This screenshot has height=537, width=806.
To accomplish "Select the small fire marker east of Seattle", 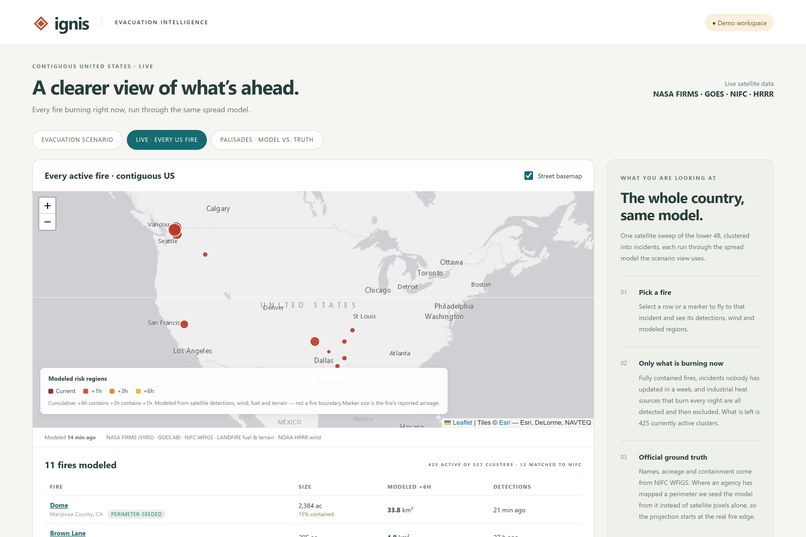I will point(205,254).
